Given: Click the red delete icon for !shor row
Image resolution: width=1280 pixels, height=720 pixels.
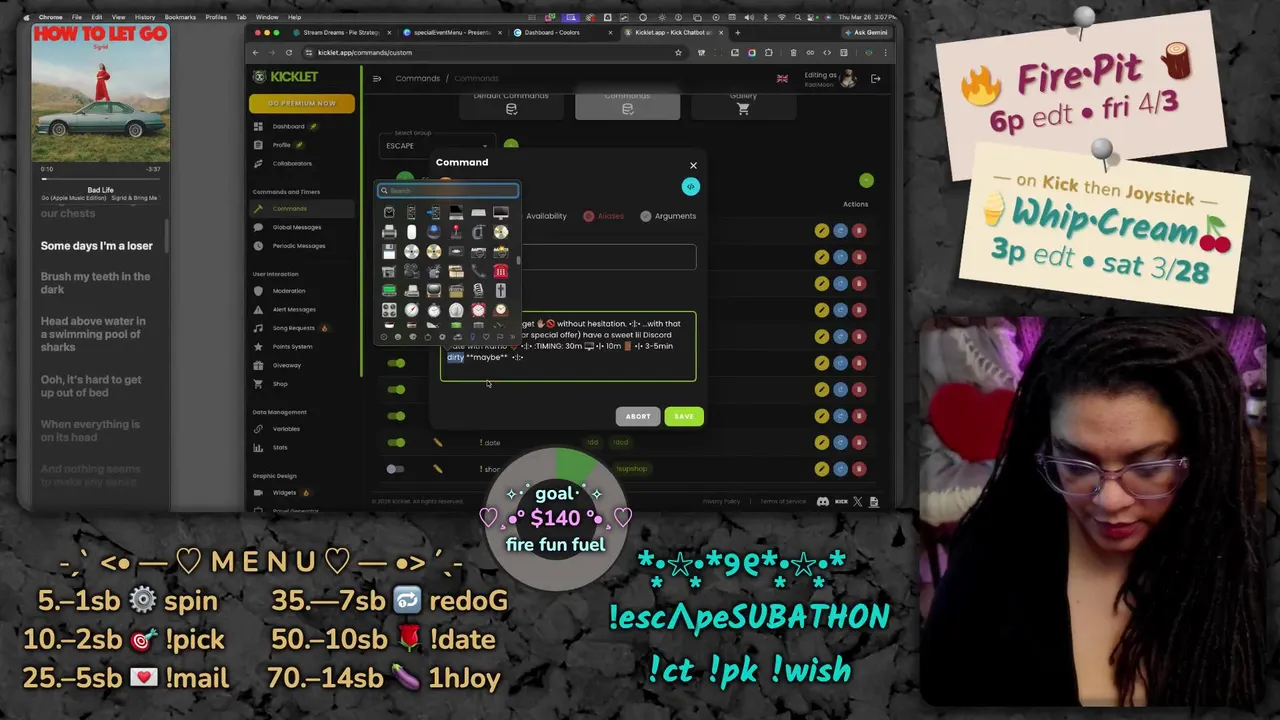Looking at the screenshot, I should [859, 468].
